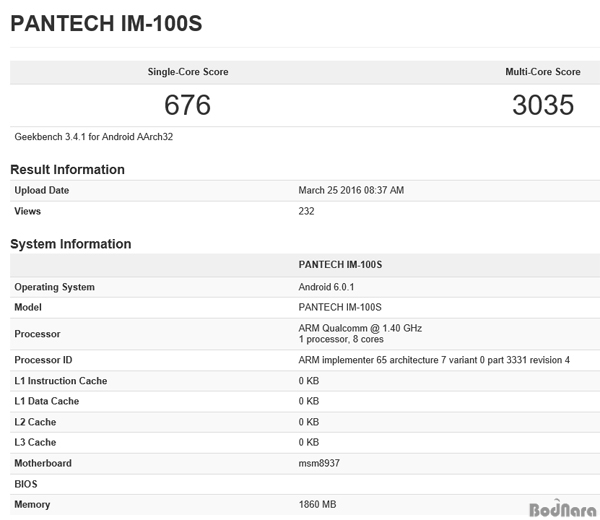Click the PANTECH IM-100S page title
600x520 pixels.
click(106, 23)
